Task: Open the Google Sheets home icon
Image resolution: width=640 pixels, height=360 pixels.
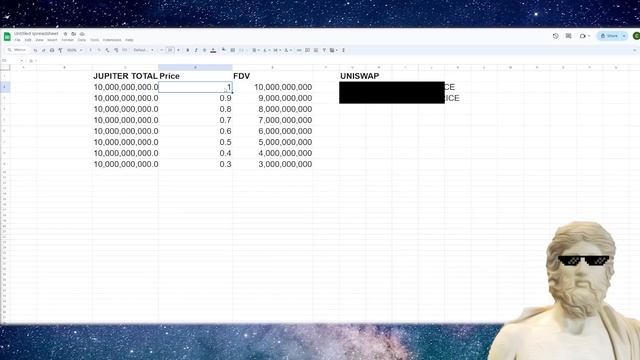Action: point(7,36)
